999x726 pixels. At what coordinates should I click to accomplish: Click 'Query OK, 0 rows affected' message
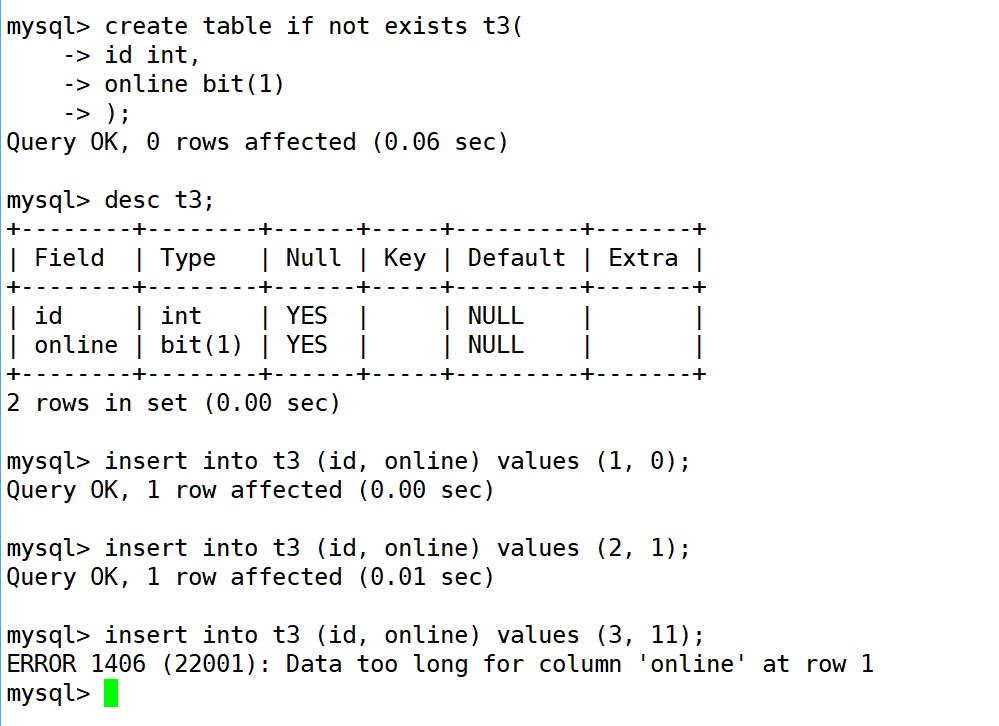(257, 143)
